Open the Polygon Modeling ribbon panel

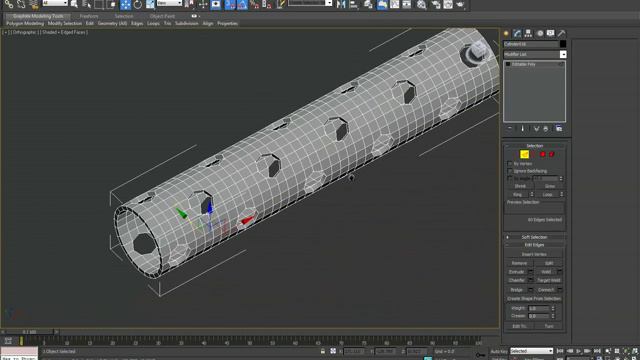pyautogui.click(x=25, y=24)
